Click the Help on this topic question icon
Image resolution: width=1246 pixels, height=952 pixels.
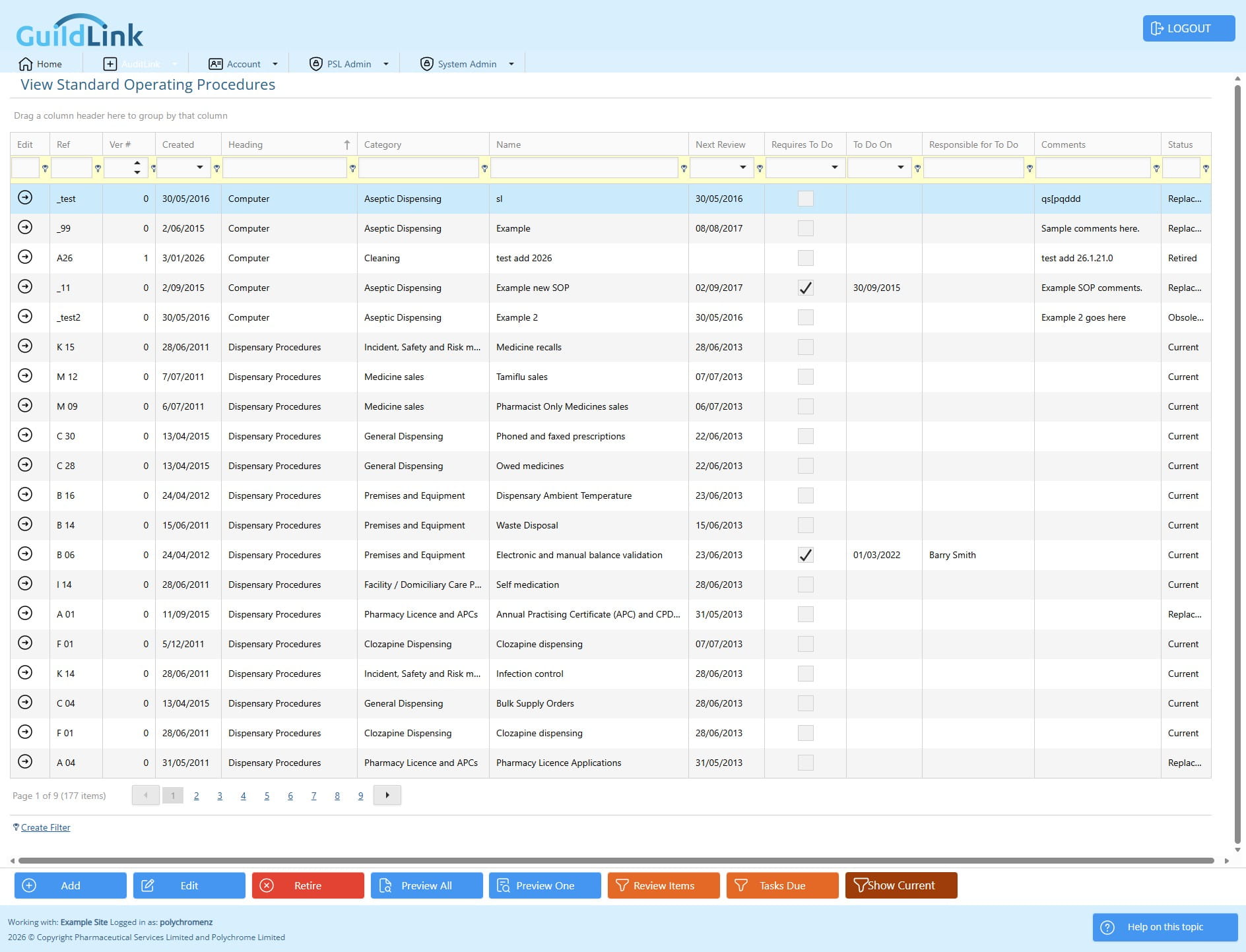[x=1108, y=927]
